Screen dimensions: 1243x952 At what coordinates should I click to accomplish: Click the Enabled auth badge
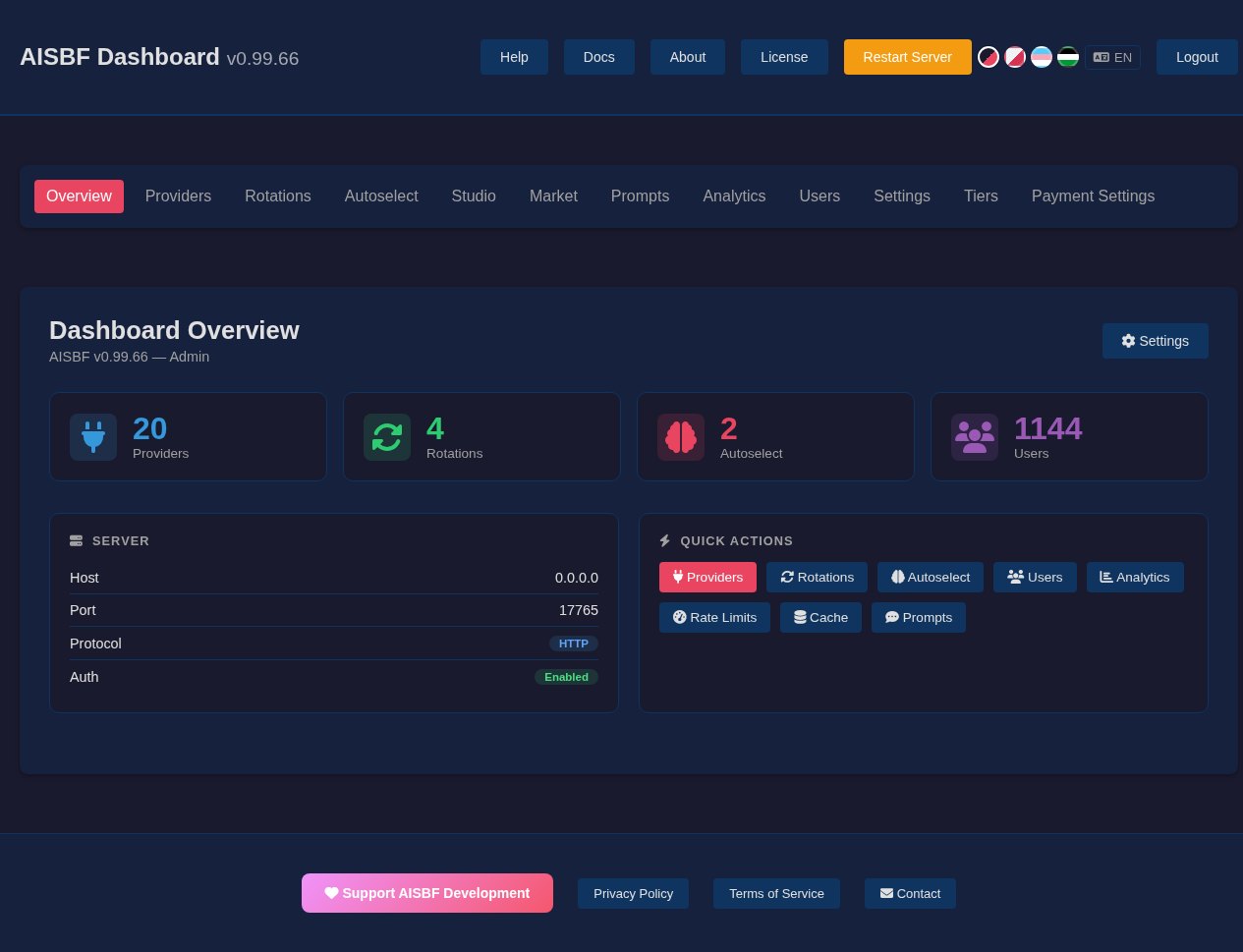tap(566, 677)
